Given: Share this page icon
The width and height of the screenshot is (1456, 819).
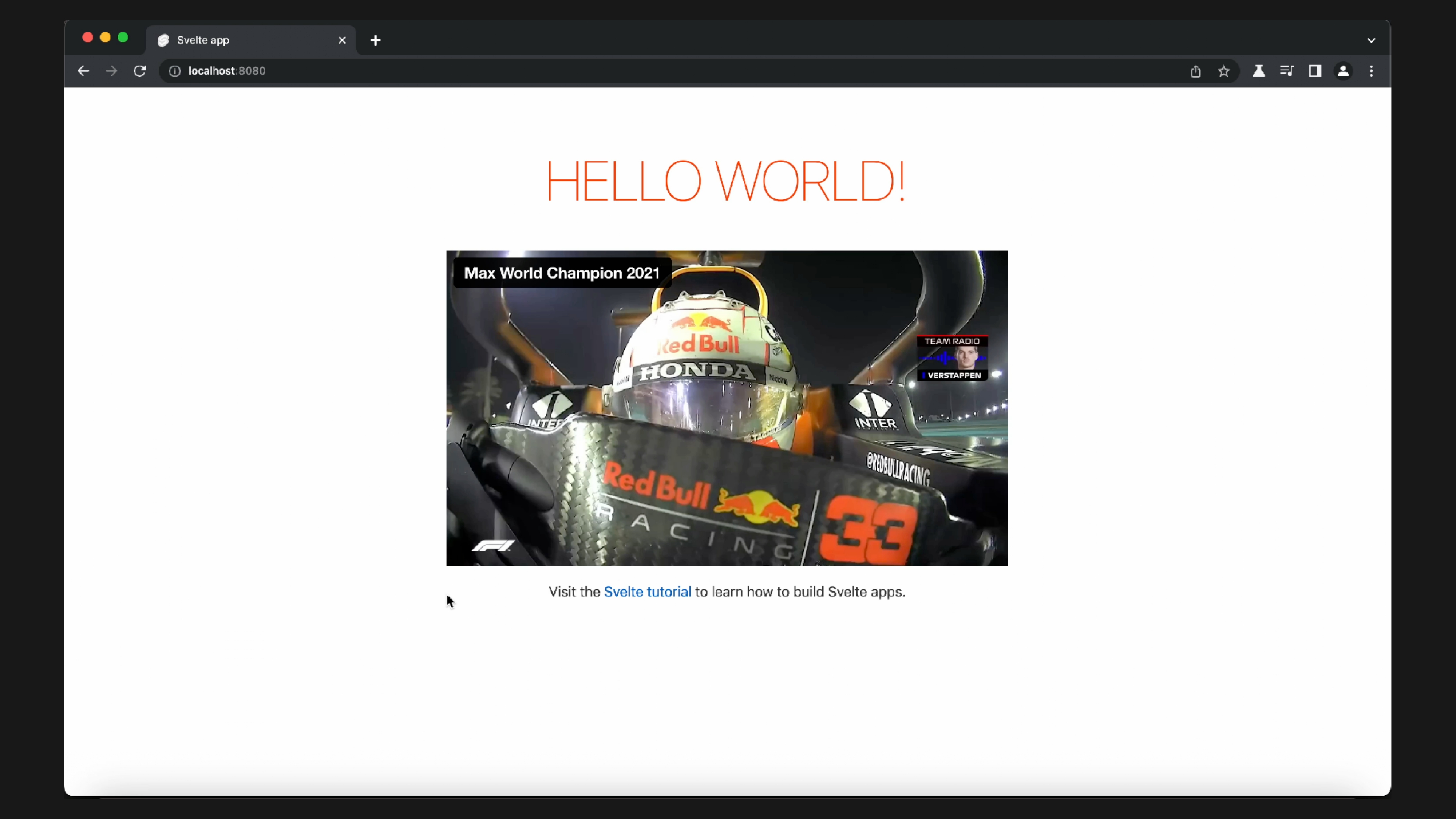Looking at the screenshot, I should [1195, 71].
